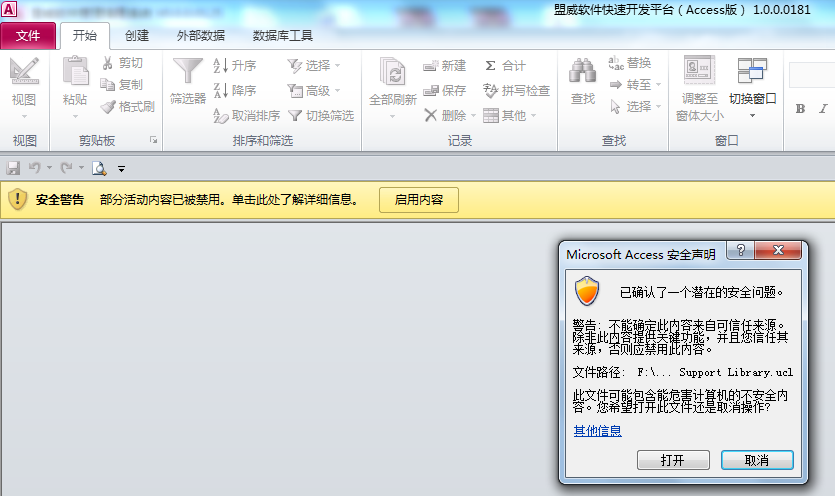Click 打开 in the security dialog
This screenshot has width=835, height=496.
pyautogui.click(x=673, y=460)
